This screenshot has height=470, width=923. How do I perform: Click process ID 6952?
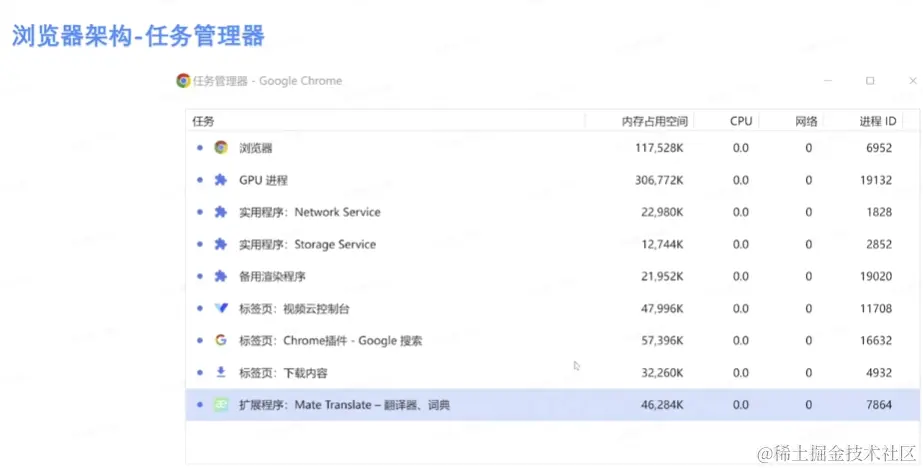tap(879, 148)
